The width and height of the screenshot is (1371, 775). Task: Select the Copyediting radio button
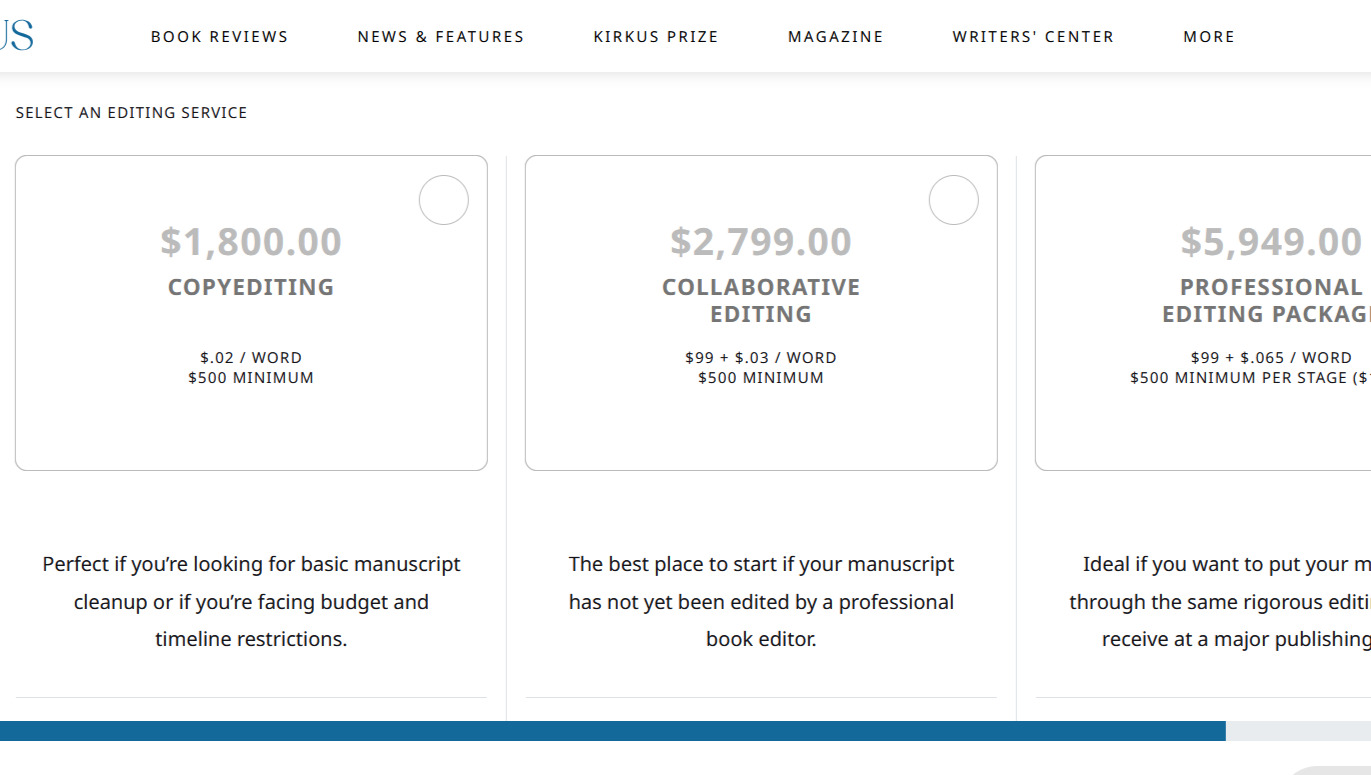point(443,200)
